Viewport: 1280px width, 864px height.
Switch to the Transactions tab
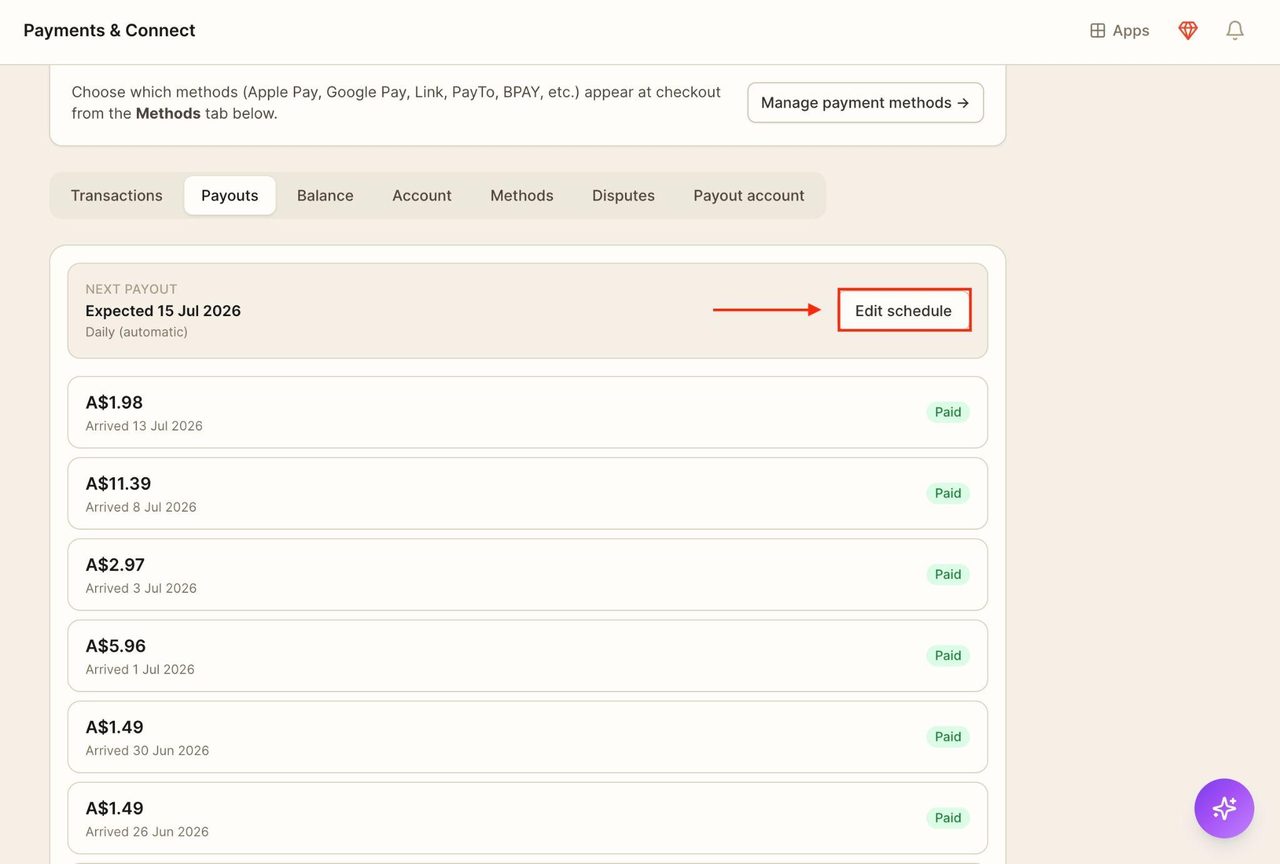point(116,195)
